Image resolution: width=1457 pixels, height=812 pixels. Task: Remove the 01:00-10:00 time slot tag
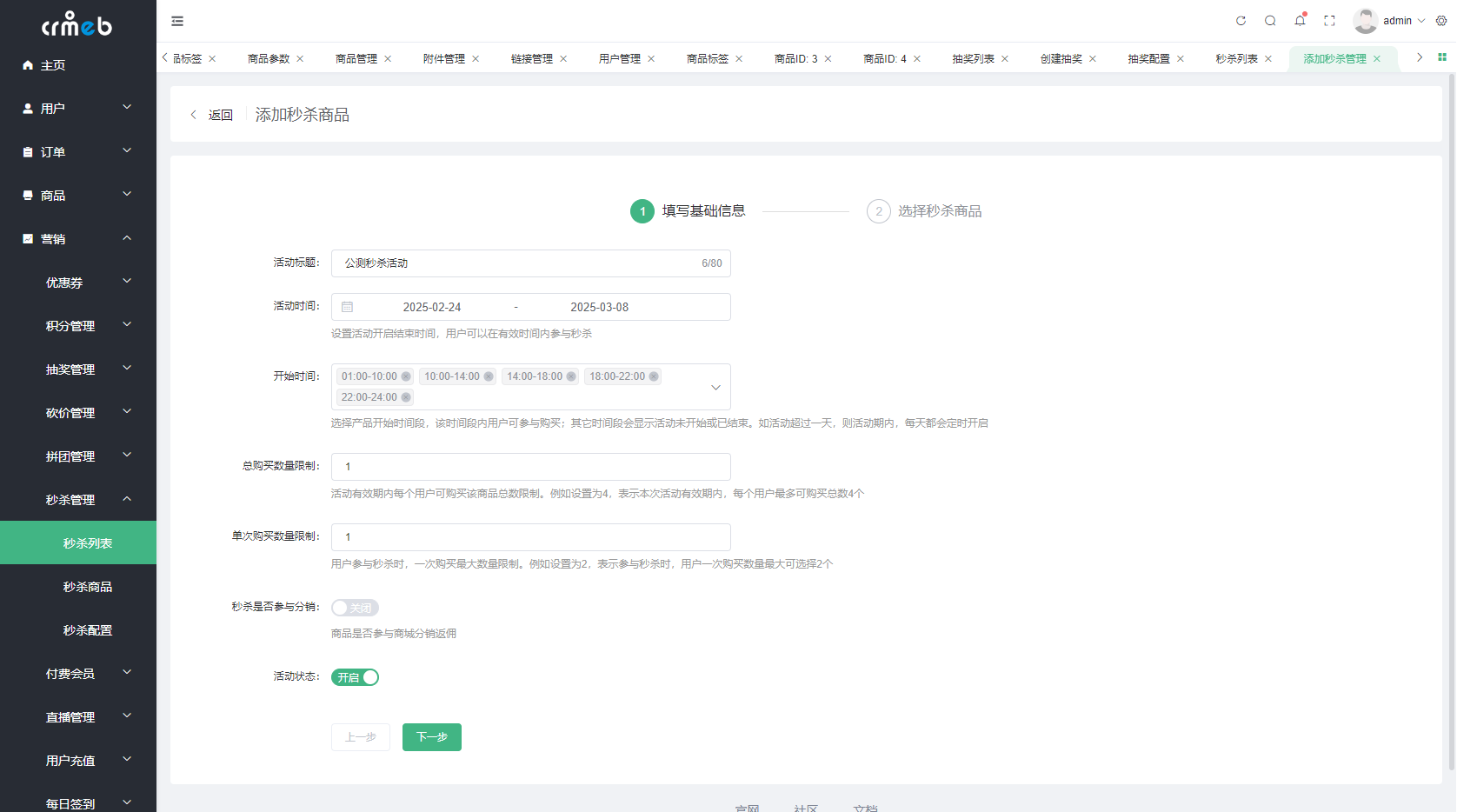pyautogui.click(x=406, y=376)
